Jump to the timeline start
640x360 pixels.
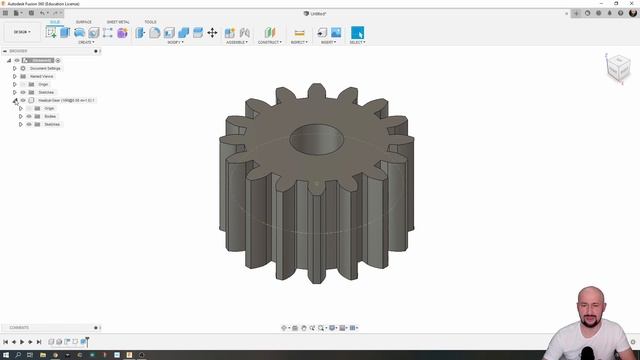tap(6, 342)
